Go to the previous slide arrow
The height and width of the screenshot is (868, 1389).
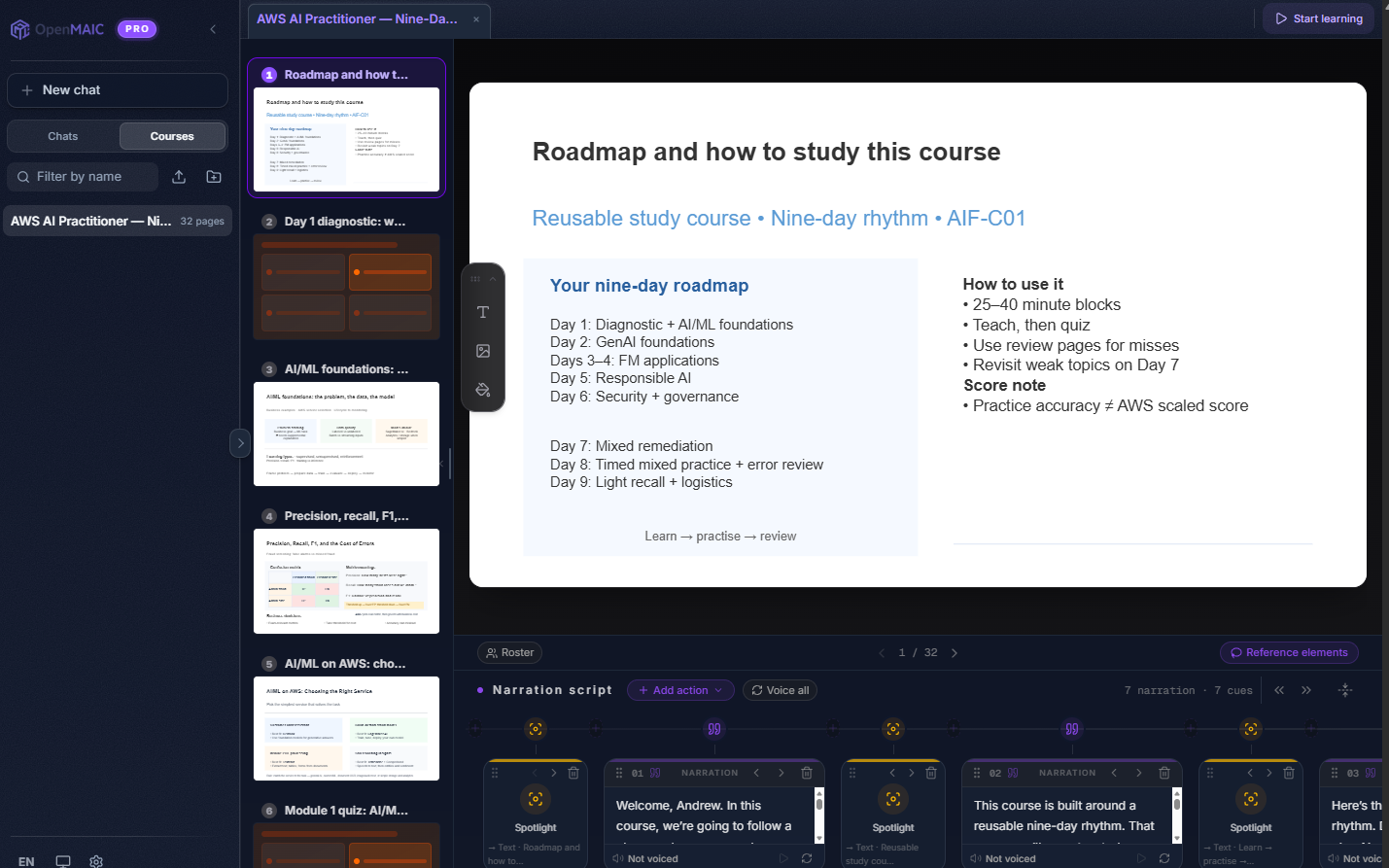click(882, 653)
